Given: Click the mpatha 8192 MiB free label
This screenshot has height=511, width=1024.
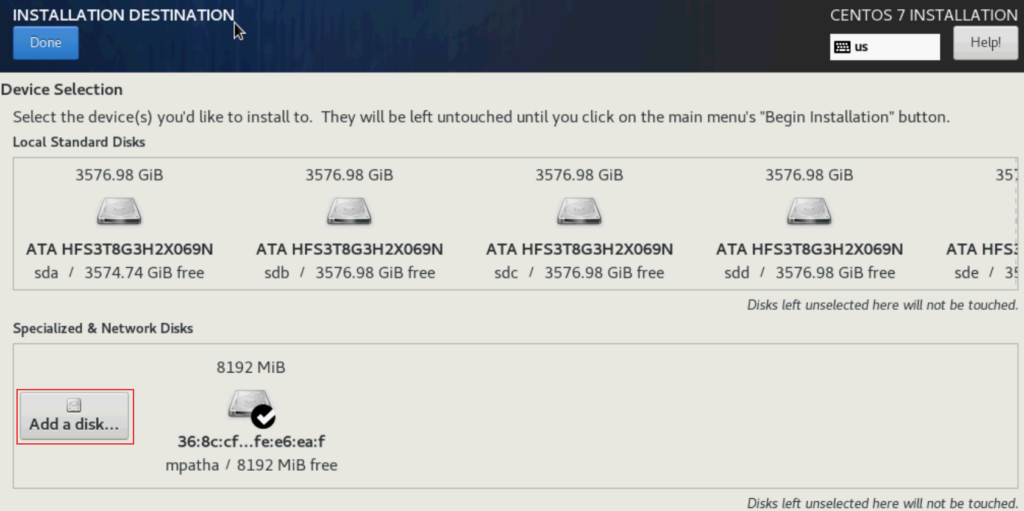Looking at the screenshot, I should [251, 465].
